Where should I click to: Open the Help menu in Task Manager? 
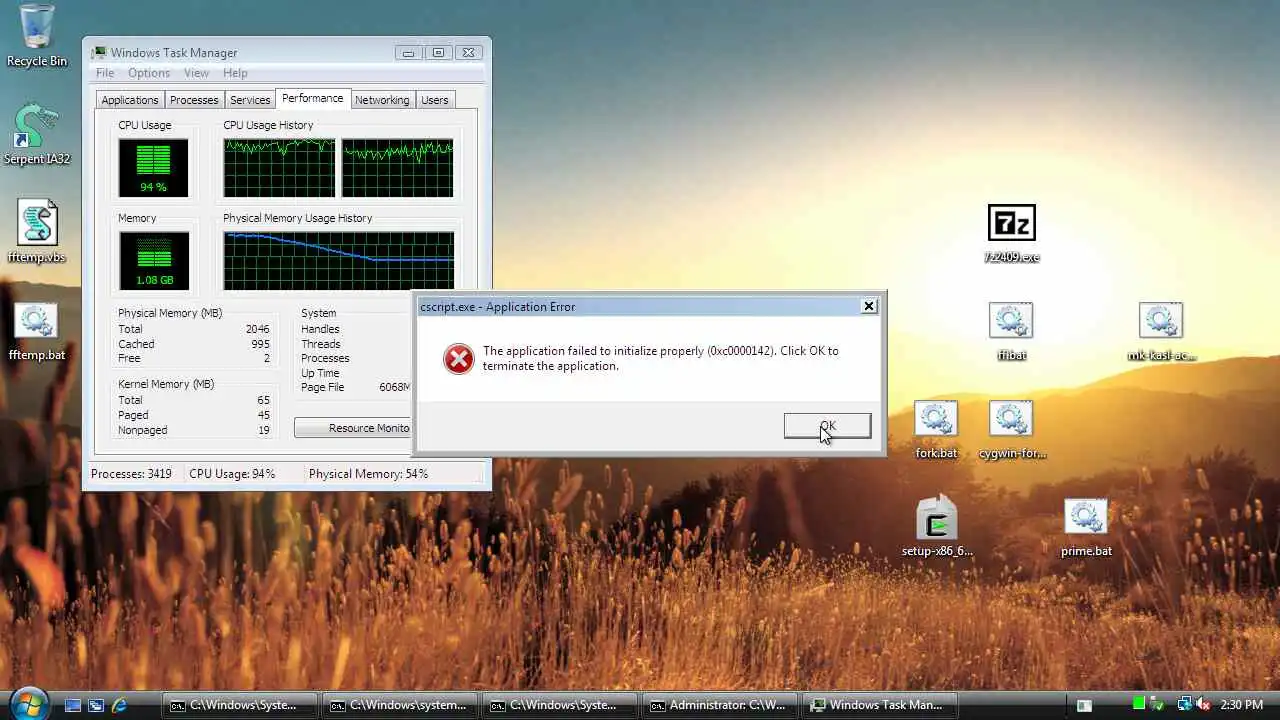tap(235, 73)
